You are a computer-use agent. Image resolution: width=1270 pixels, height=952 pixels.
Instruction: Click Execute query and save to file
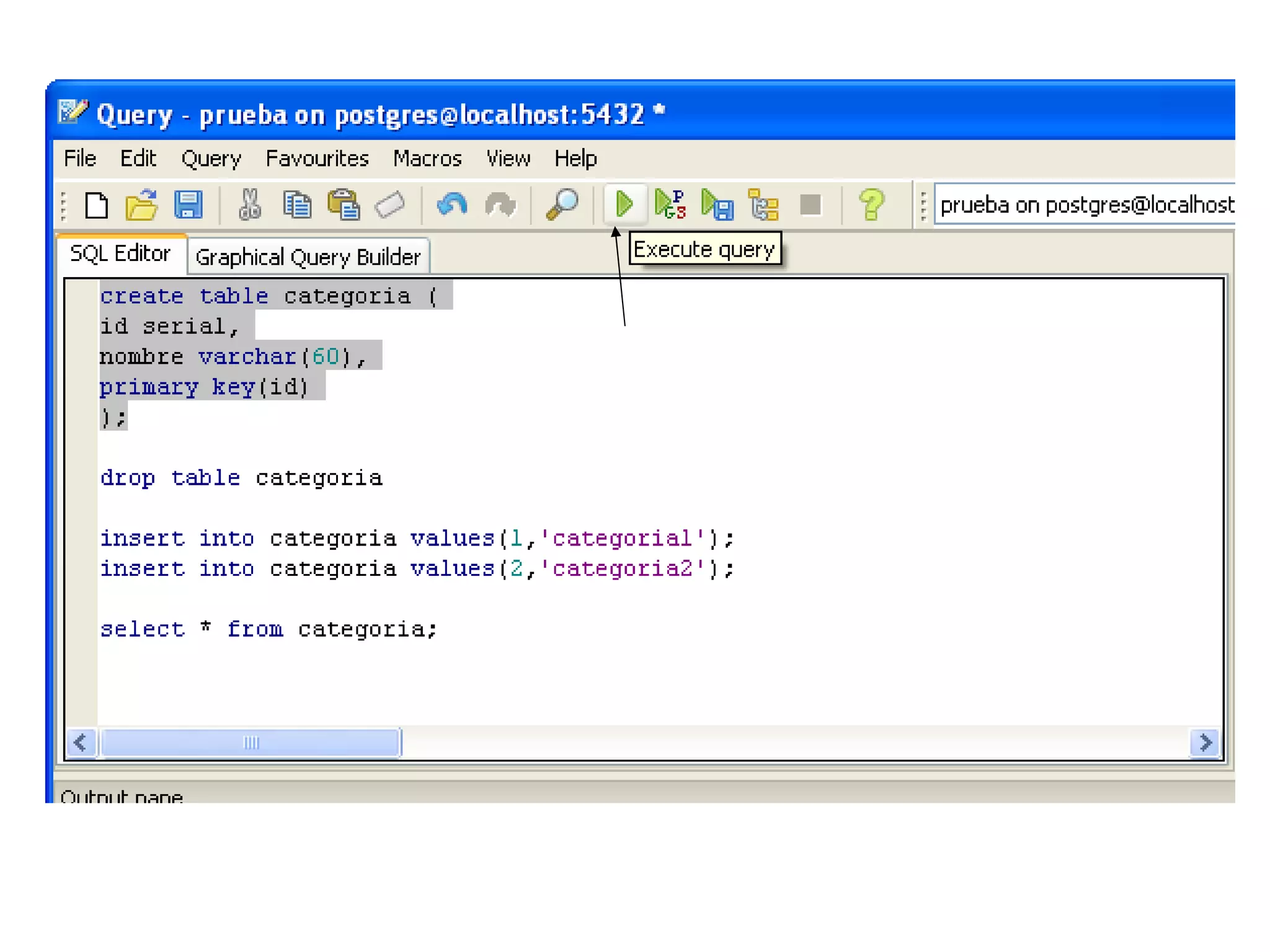point(717,205)
